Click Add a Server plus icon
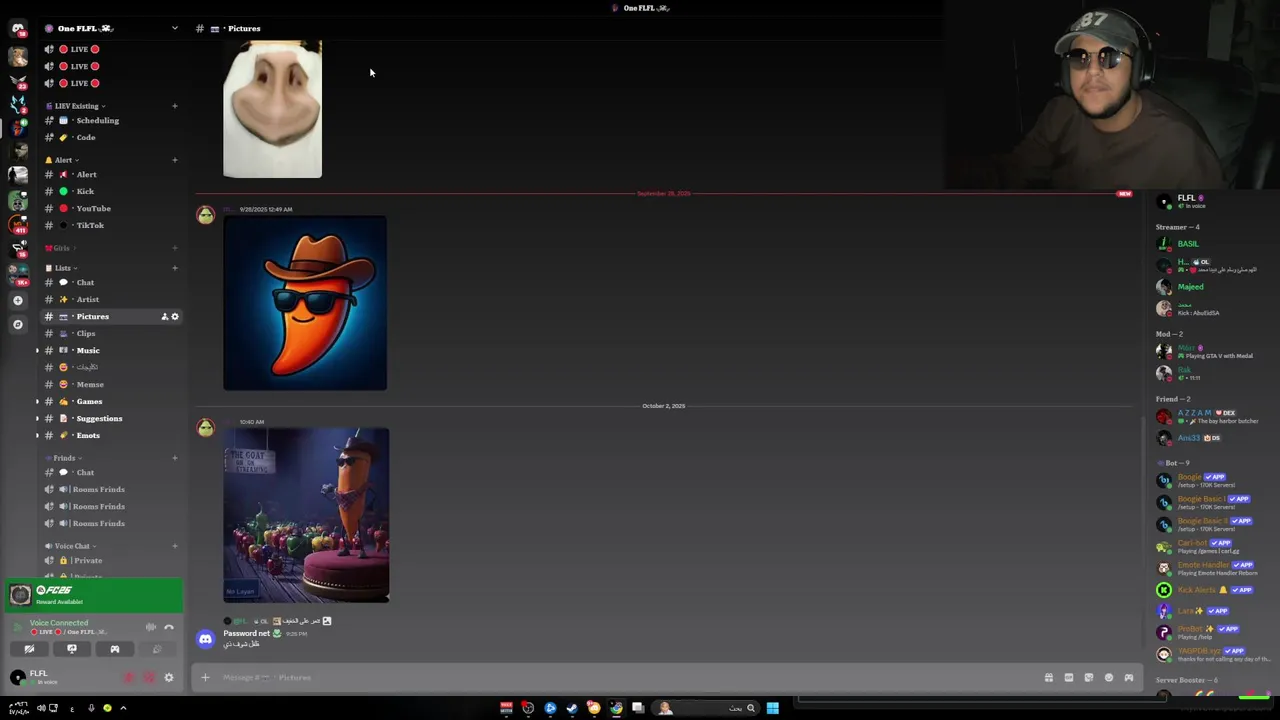Image resolution: width=1280 pixels, height=720 pixels. [17, 300]
